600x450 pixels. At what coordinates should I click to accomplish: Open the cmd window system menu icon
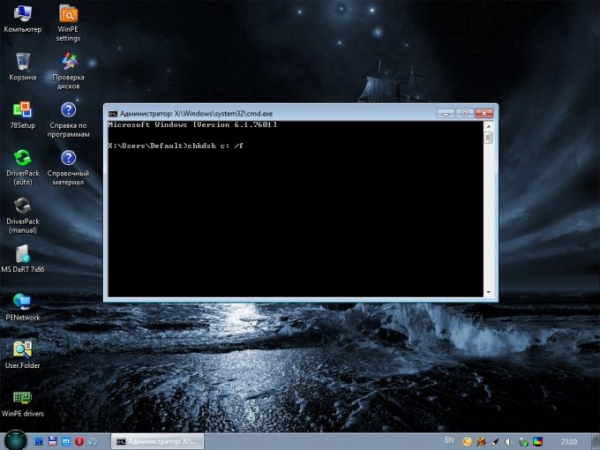tap(113, 112)
